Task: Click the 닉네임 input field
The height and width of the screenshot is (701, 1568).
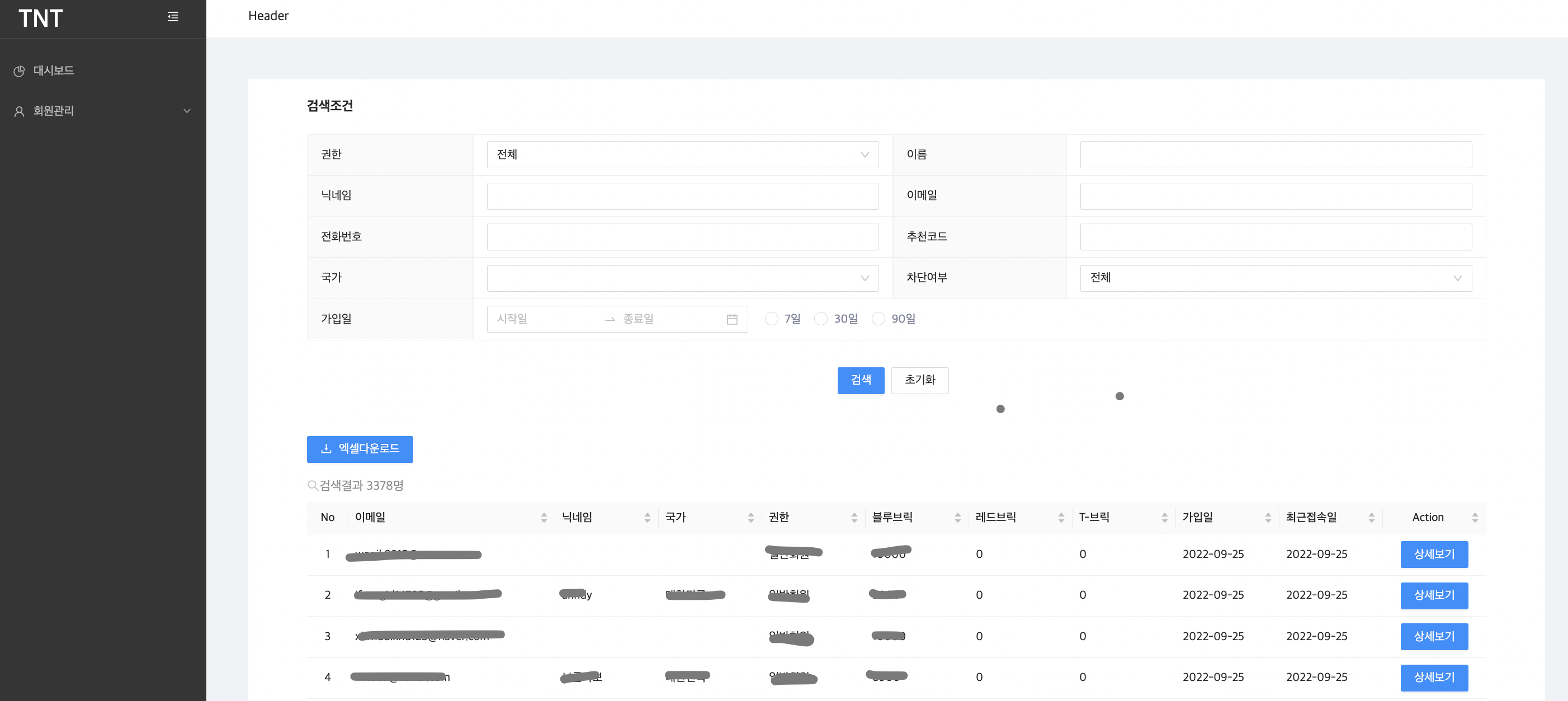Action: point(682,195)
